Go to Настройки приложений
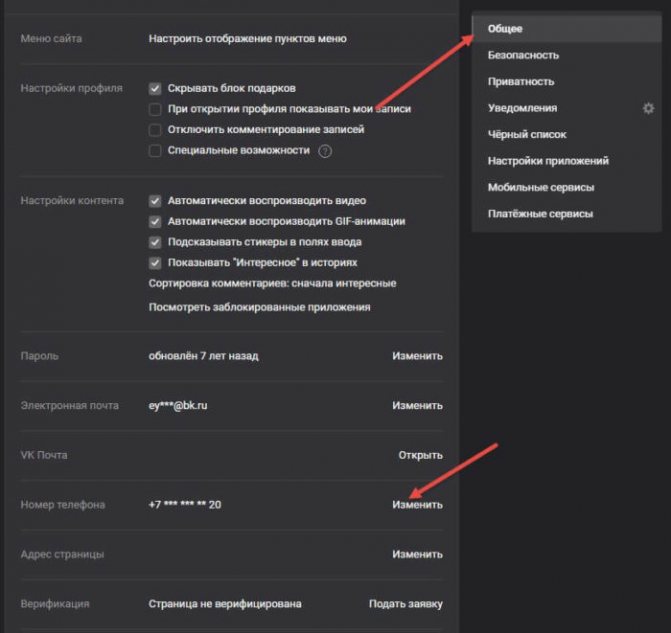Image resolution: width=671 pixels, height=633 pixels. 567,161
